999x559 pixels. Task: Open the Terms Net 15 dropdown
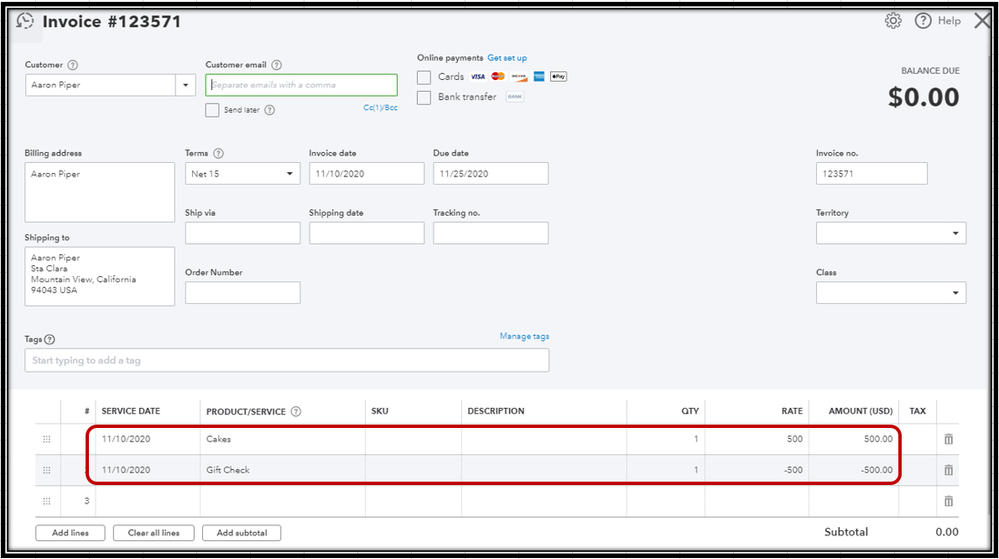[x=290, y=174]
